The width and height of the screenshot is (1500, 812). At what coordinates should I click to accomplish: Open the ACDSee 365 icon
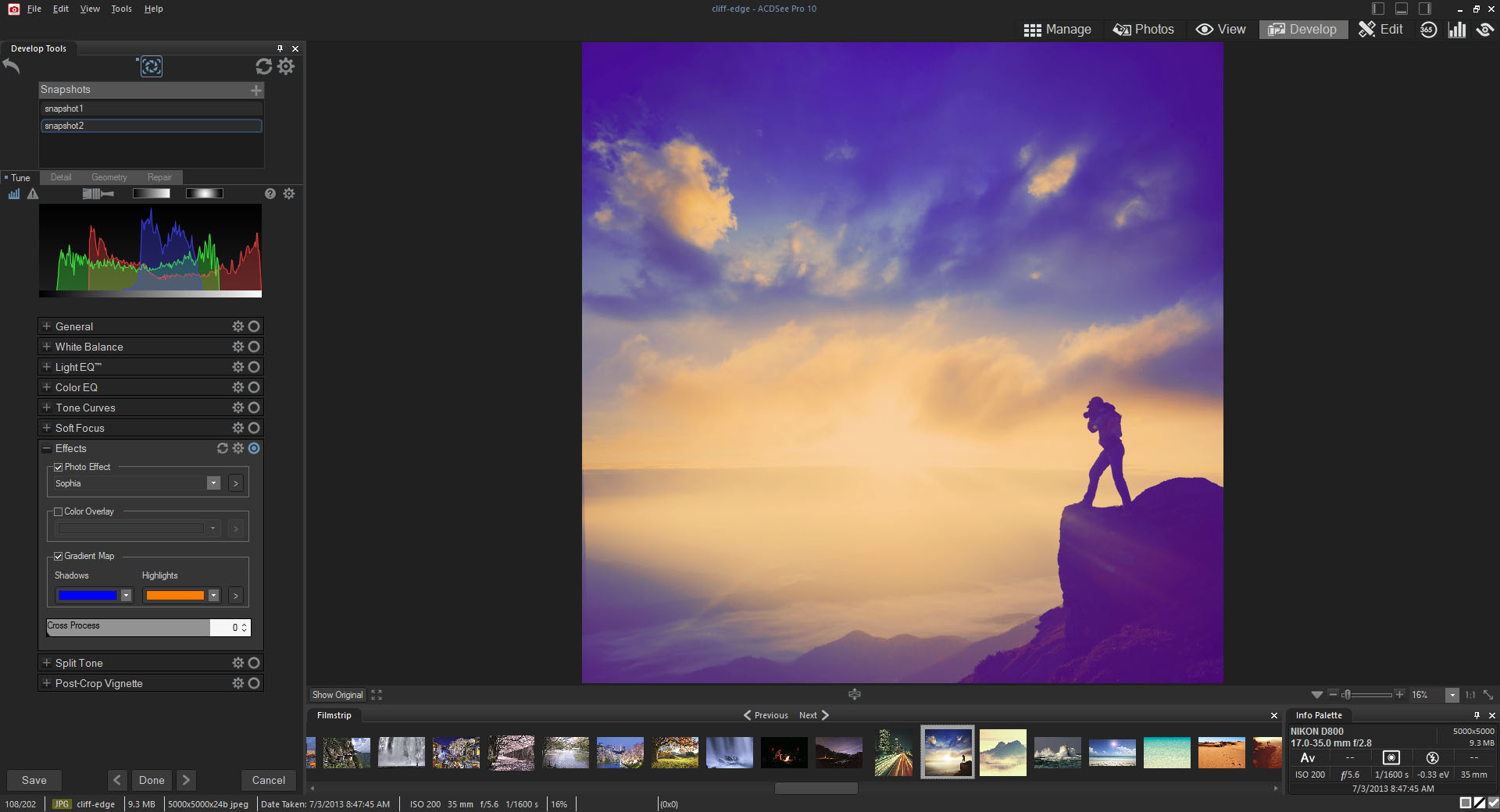coord(1428,30)
